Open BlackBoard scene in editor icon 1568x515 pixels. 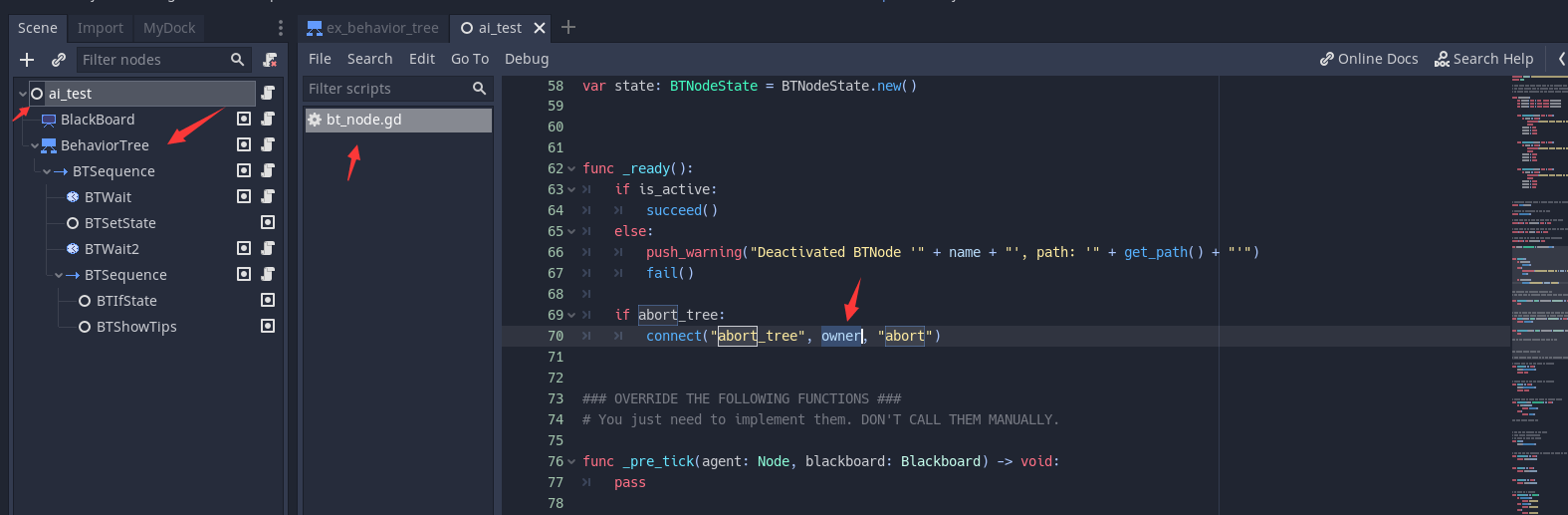[x=243, y=119]
